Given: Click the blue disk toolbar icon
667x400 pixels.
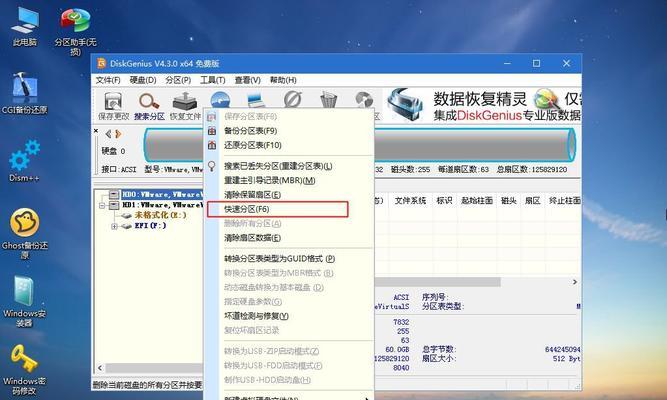Looking at the screenshot, I should [x=220, y=100].
